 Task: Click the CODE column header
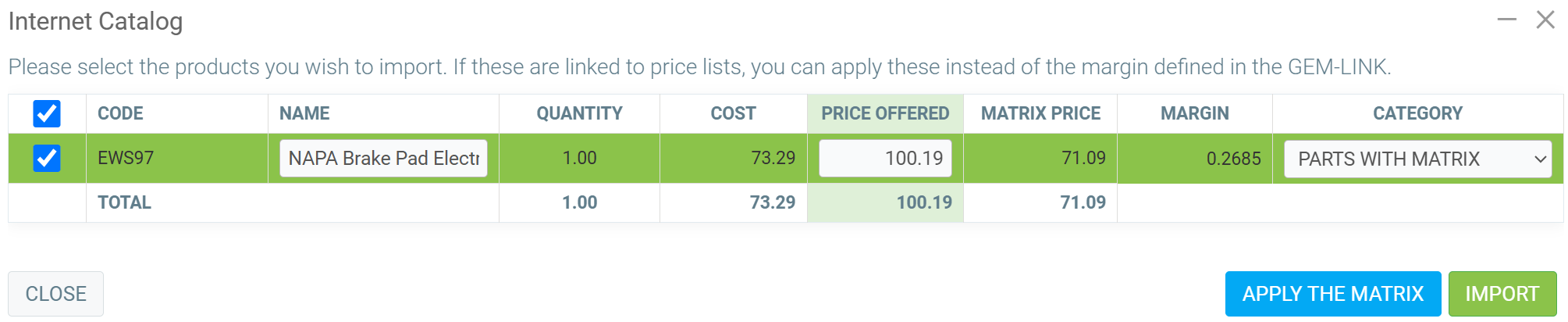point(120,114)
